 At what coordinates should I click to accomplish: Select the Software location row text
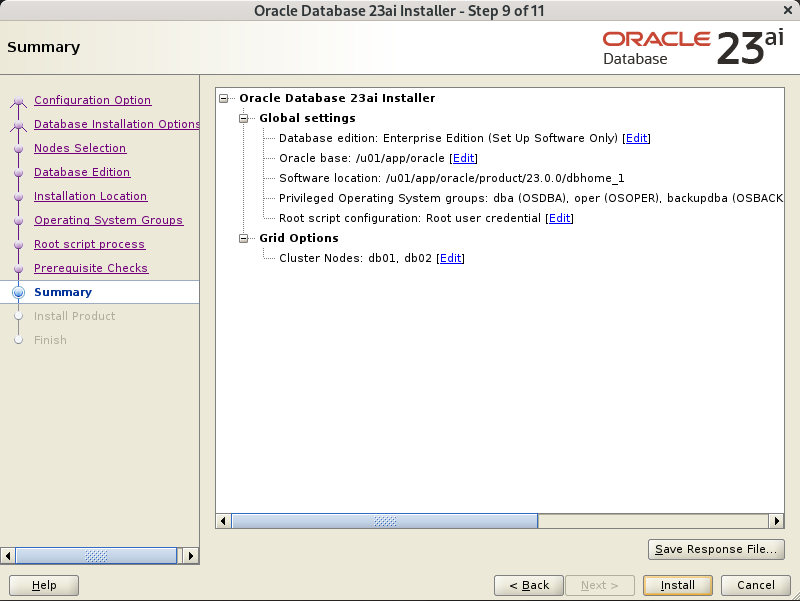coord(452,178)
